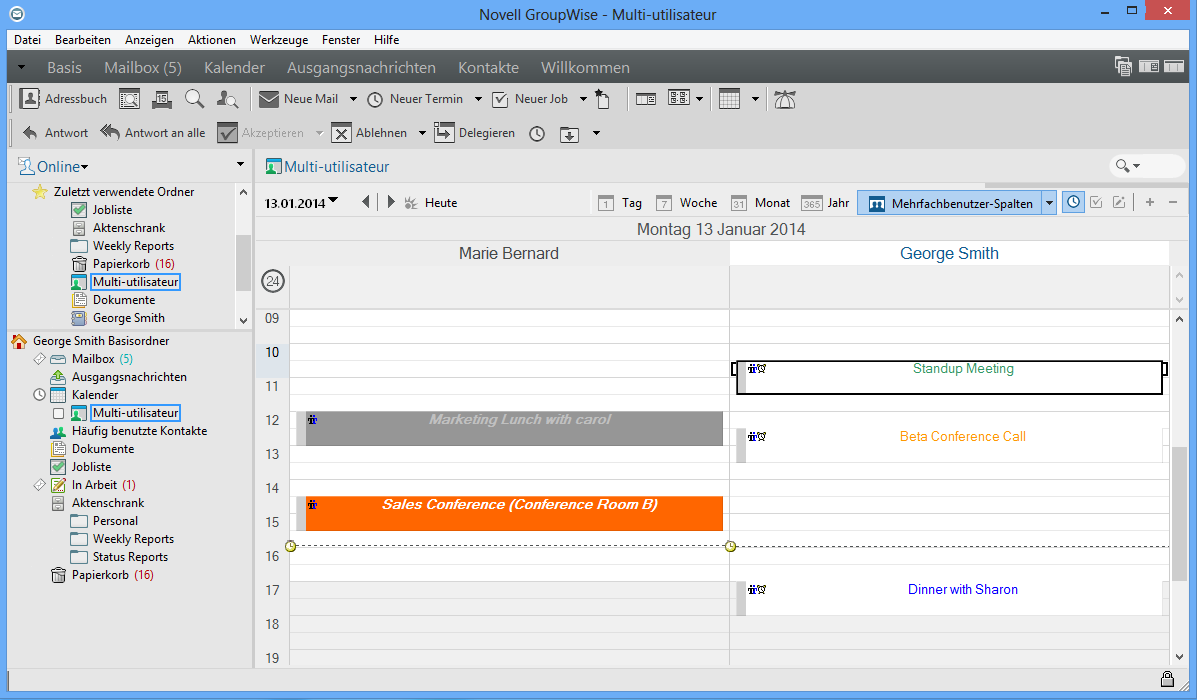Open the In Arbeit (1) folder

coord(93,485)
